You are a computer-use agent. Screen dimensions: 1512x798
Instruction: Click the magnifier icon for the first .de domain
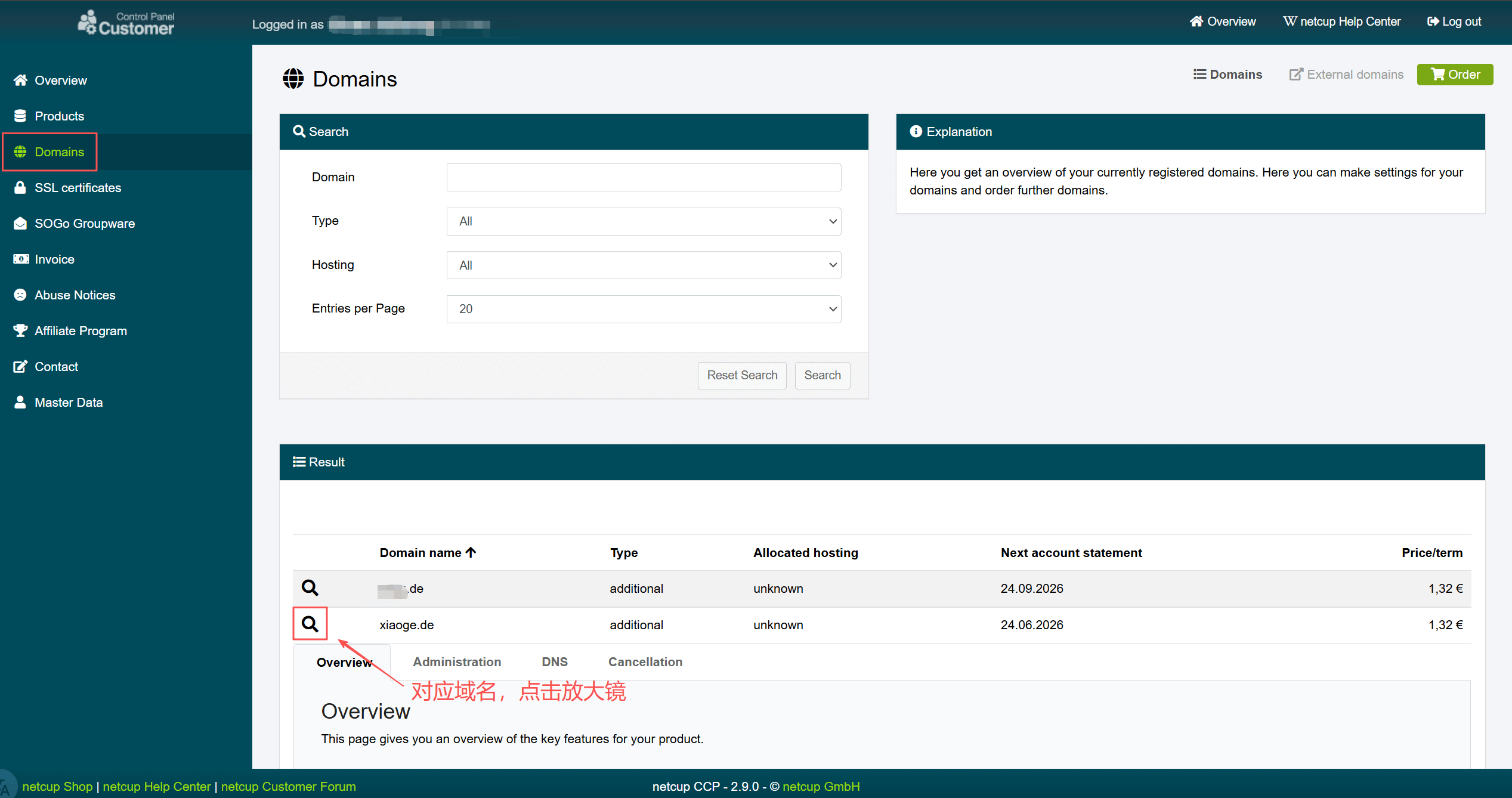[310, 588]
